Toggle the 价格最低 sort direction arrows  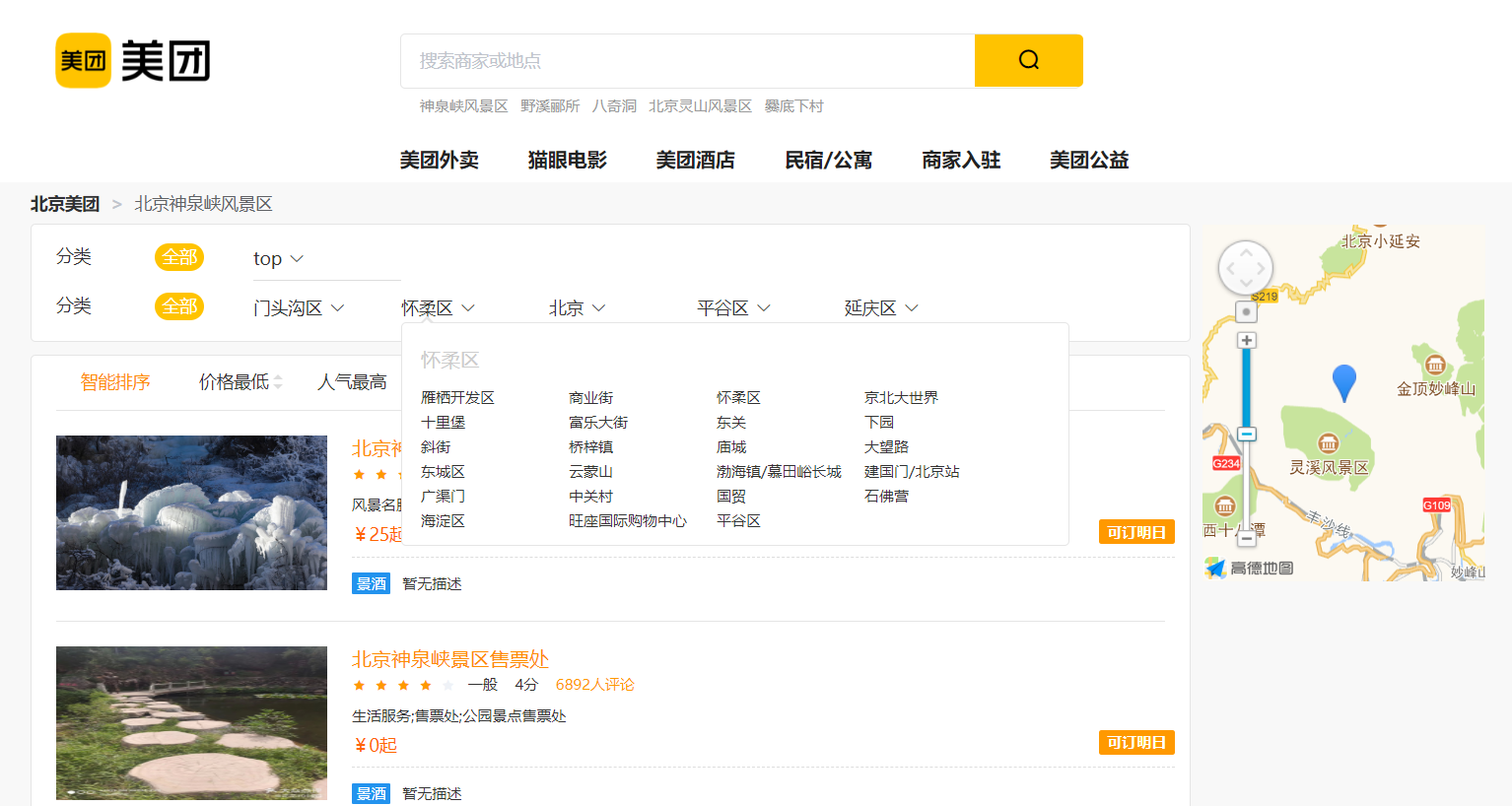coord(278,381)
